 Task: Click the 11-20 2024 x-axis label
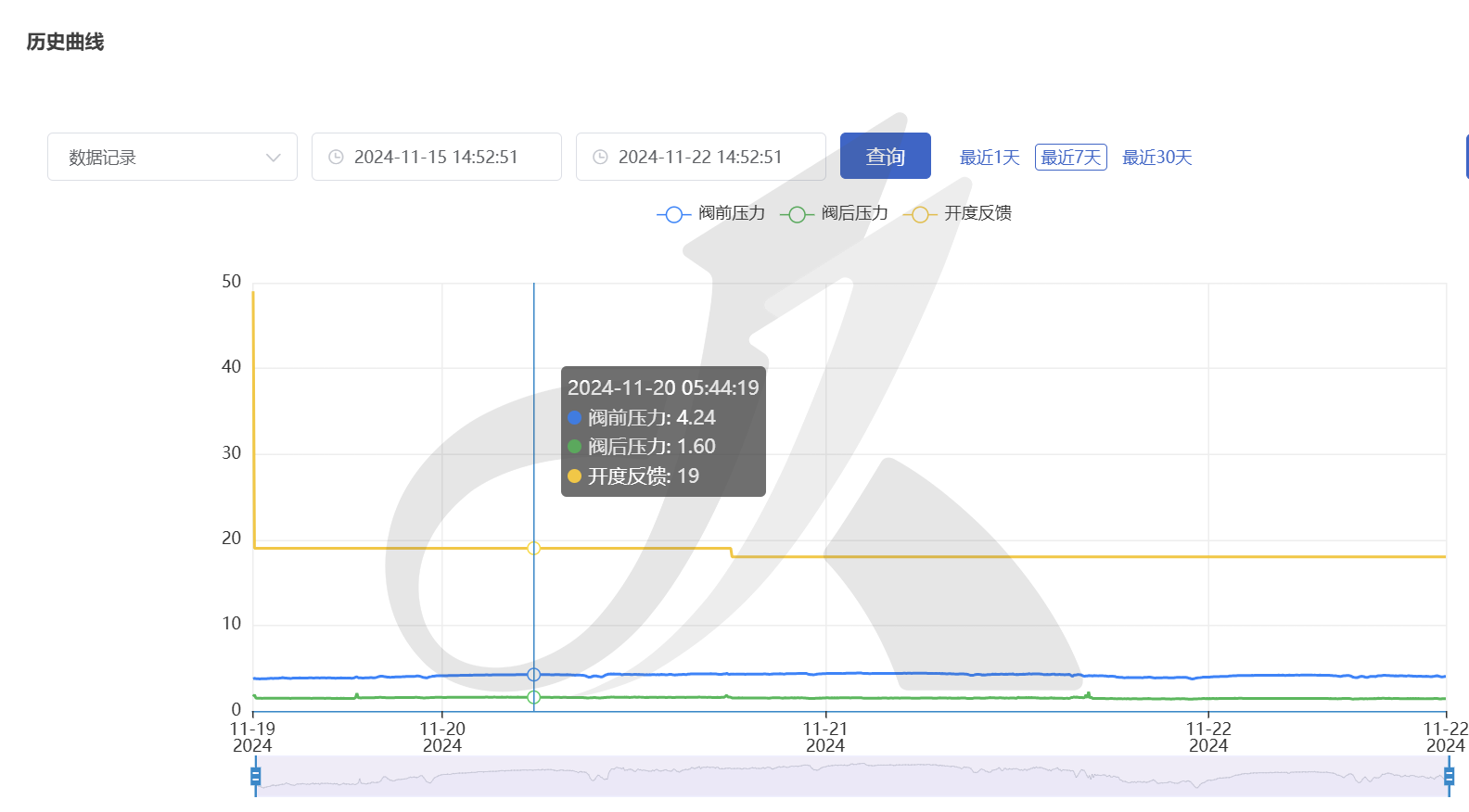(x=442, y=737)
